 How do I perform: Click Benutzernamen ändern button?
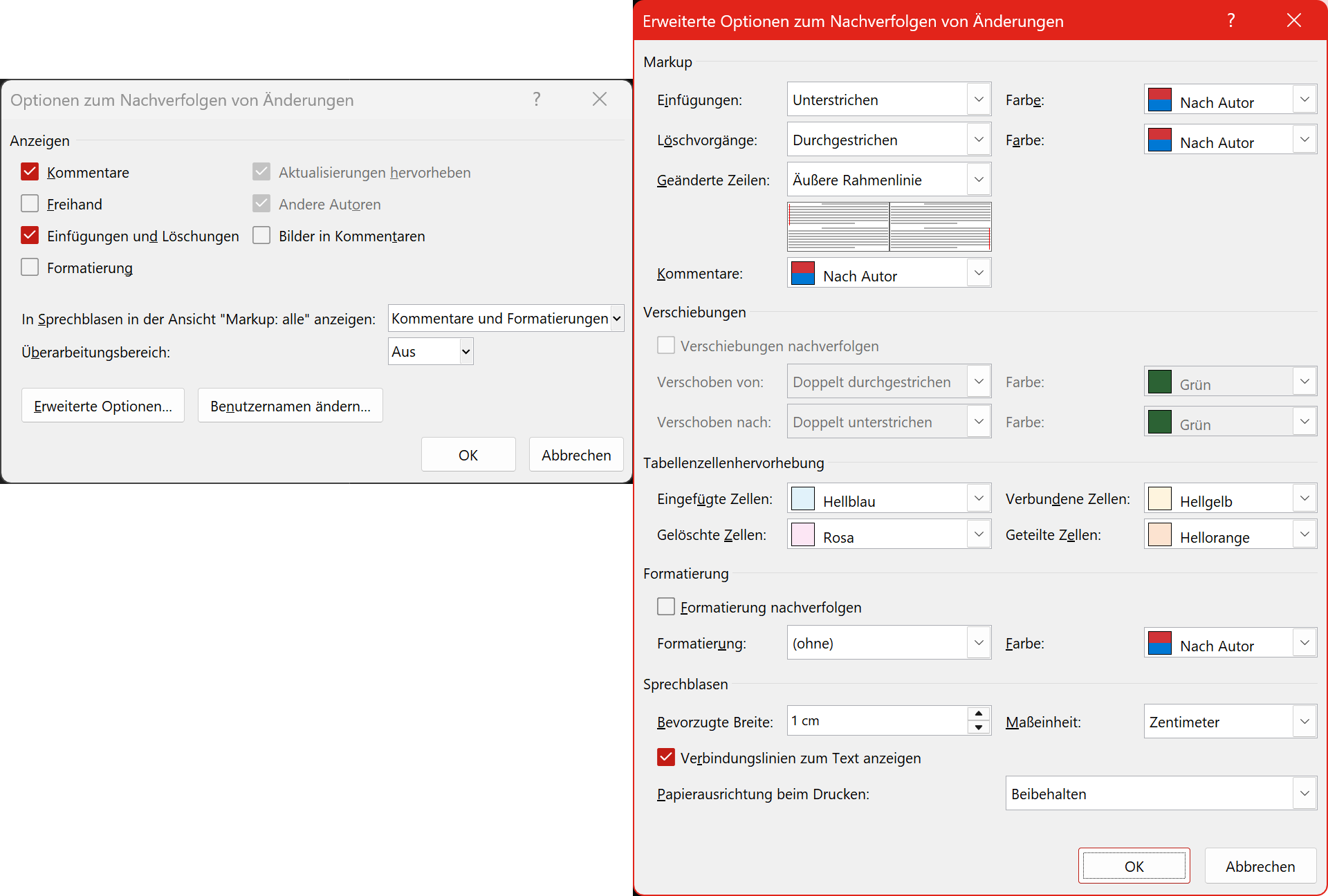point(290,406)
